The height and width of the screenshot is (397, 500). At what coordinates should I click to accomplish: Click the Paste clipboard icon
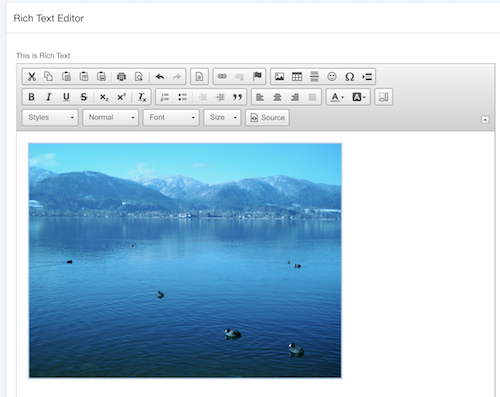coord(66,77)
